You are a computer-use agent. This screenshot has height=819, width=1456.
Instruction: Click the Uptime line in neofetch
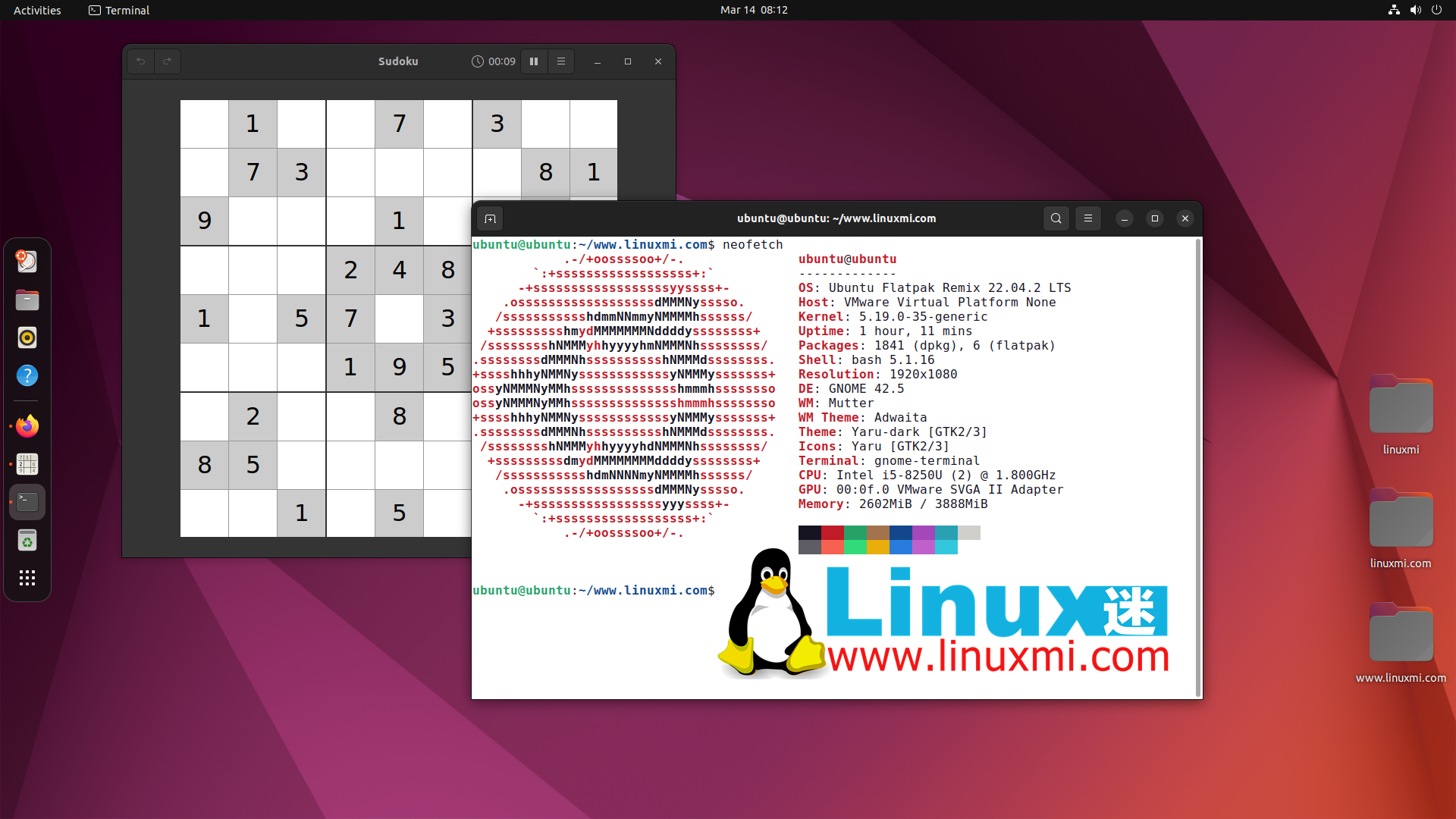tap(885, 331)
